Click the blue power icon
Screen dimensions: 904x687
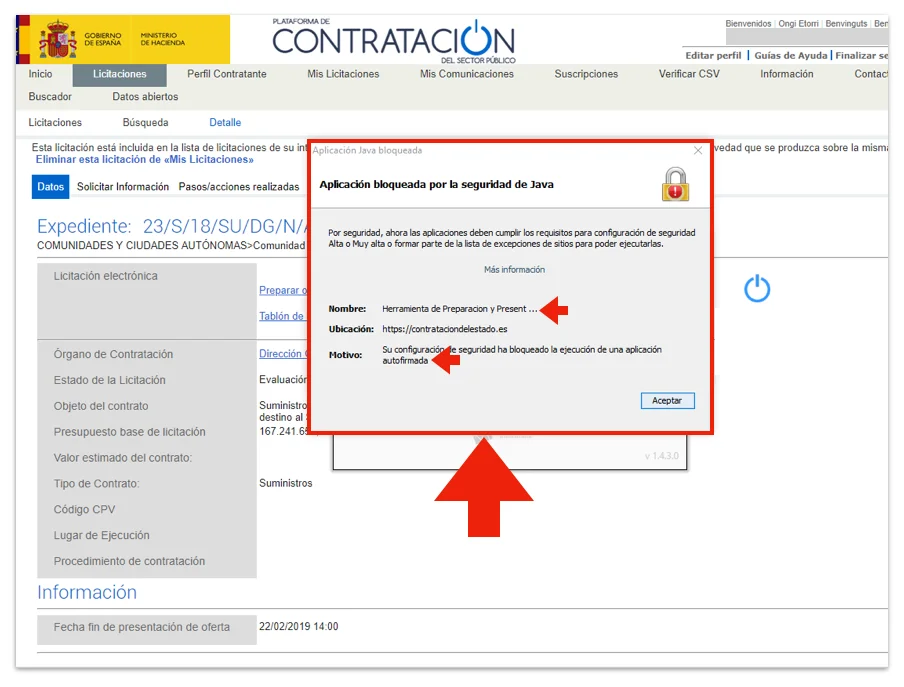[x=757, y=288]
